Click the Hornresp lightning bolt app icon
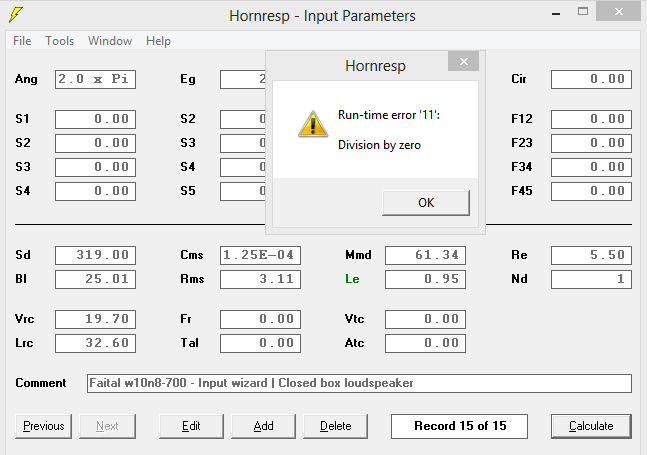Screen dimensions: 647x455 [x=16, y=14]
